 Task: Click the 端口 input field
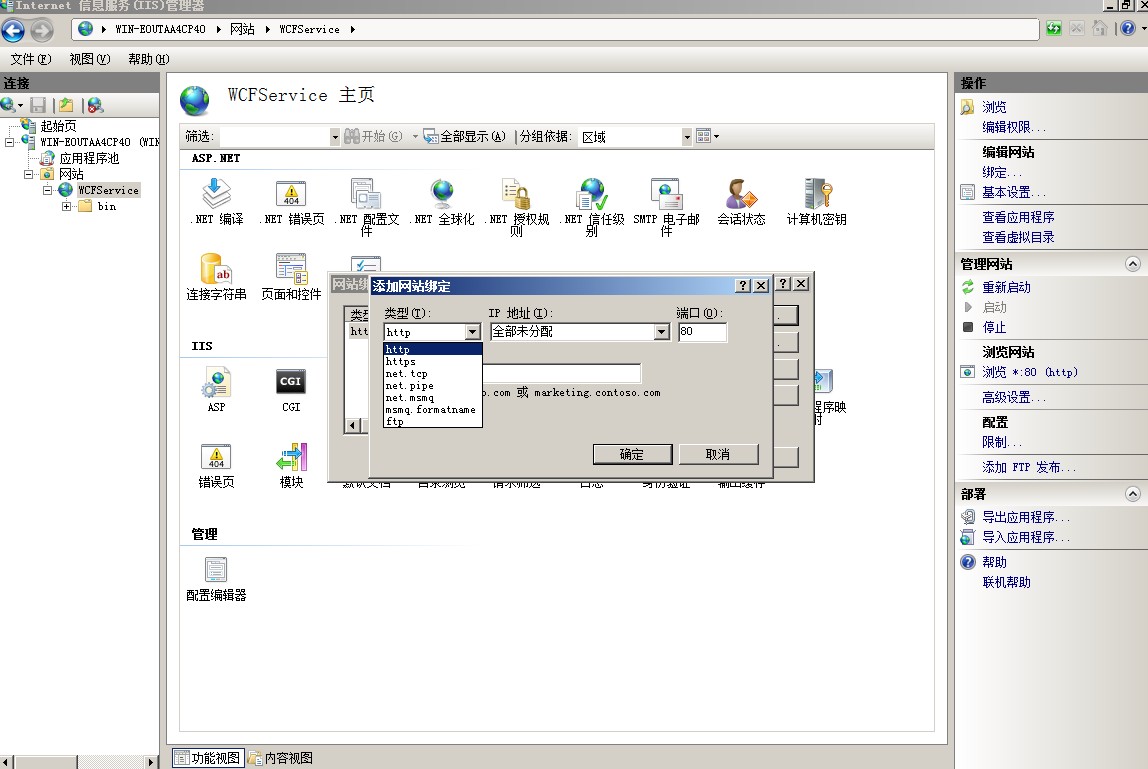coord(702,332)
